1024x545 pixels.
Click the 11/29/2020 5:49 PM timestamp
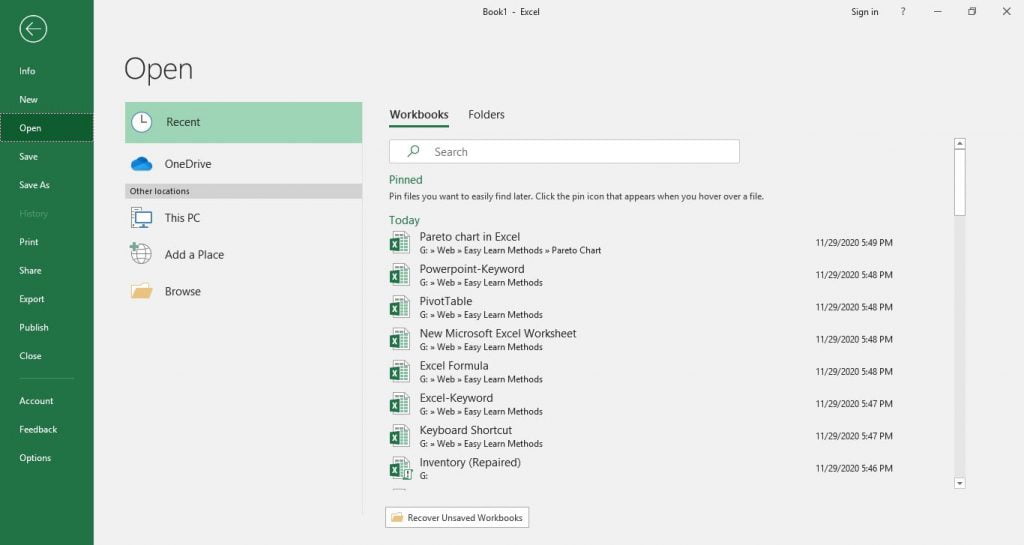point(854,243)
